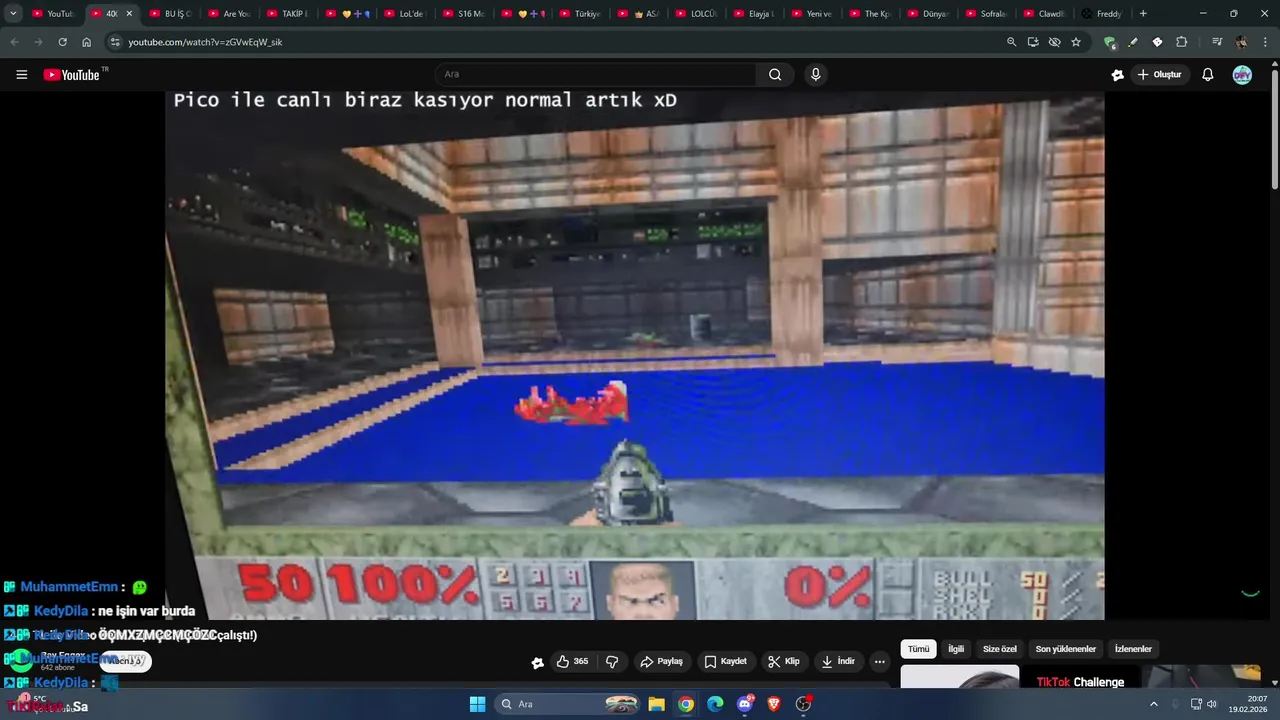Click the sparkle icon next to Oluştur
The height and width of the screenshot is (720, 1280).
[x=1118, y=75]
